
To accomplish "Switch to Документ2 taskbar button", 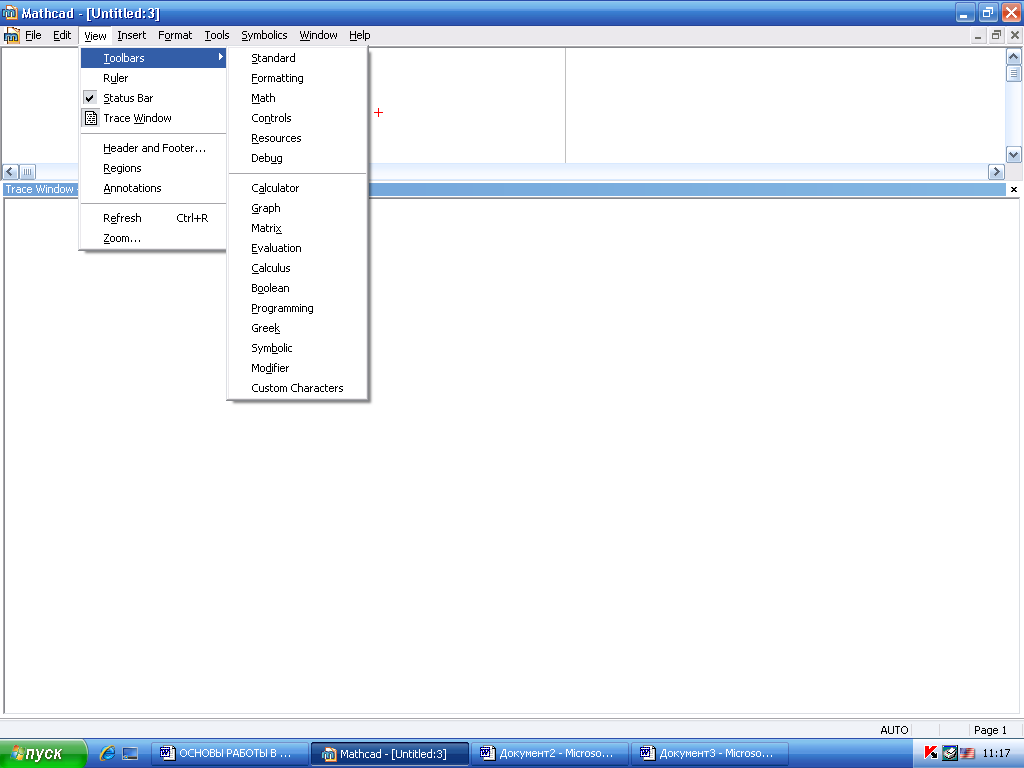I will coord(550,753).
